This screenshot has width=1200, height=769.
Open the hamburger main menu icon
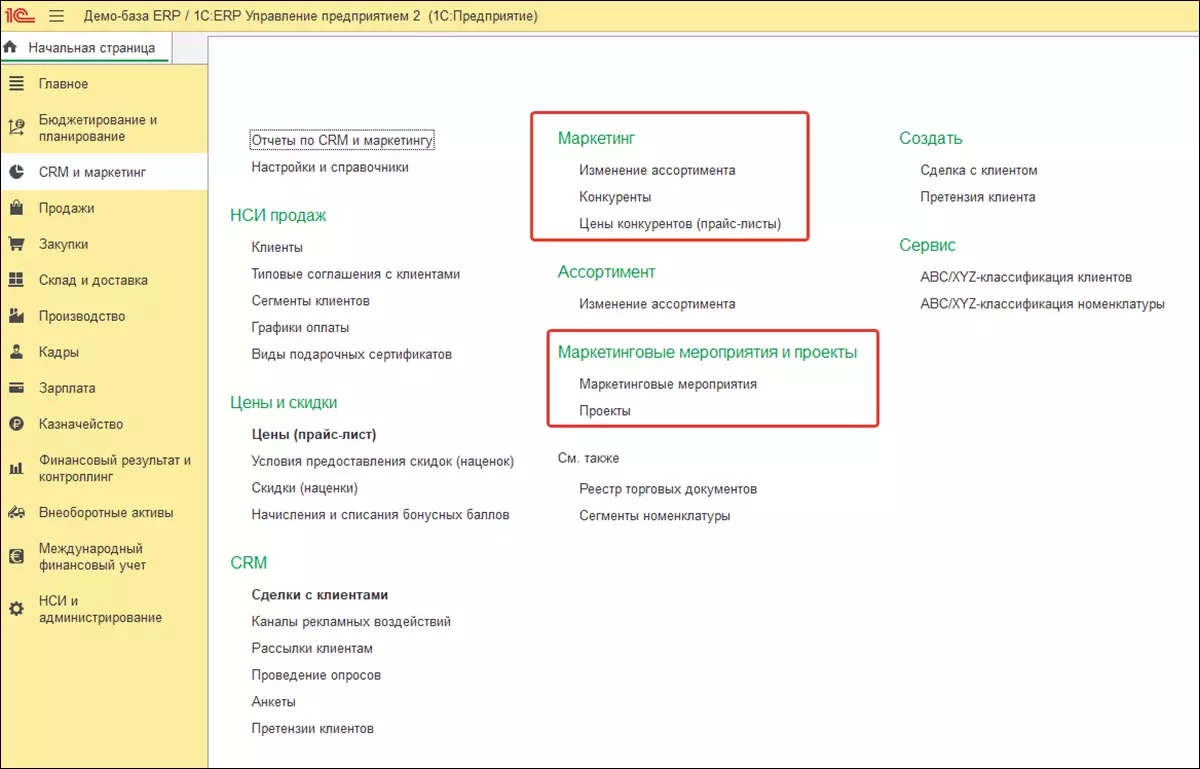point(56,16)
